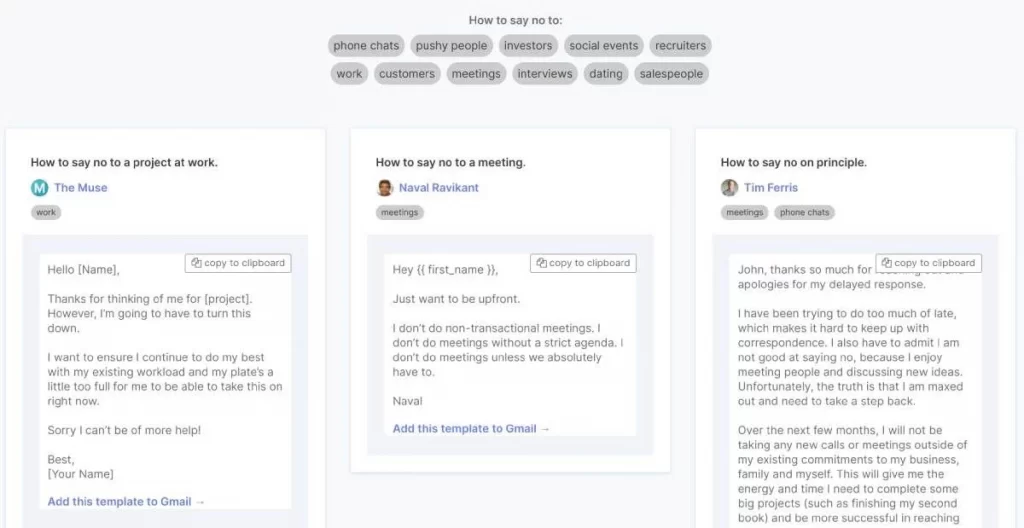Click Naval Ravikant's profile photo
This screenshot has height=528, width=1024.
point(385,188)
